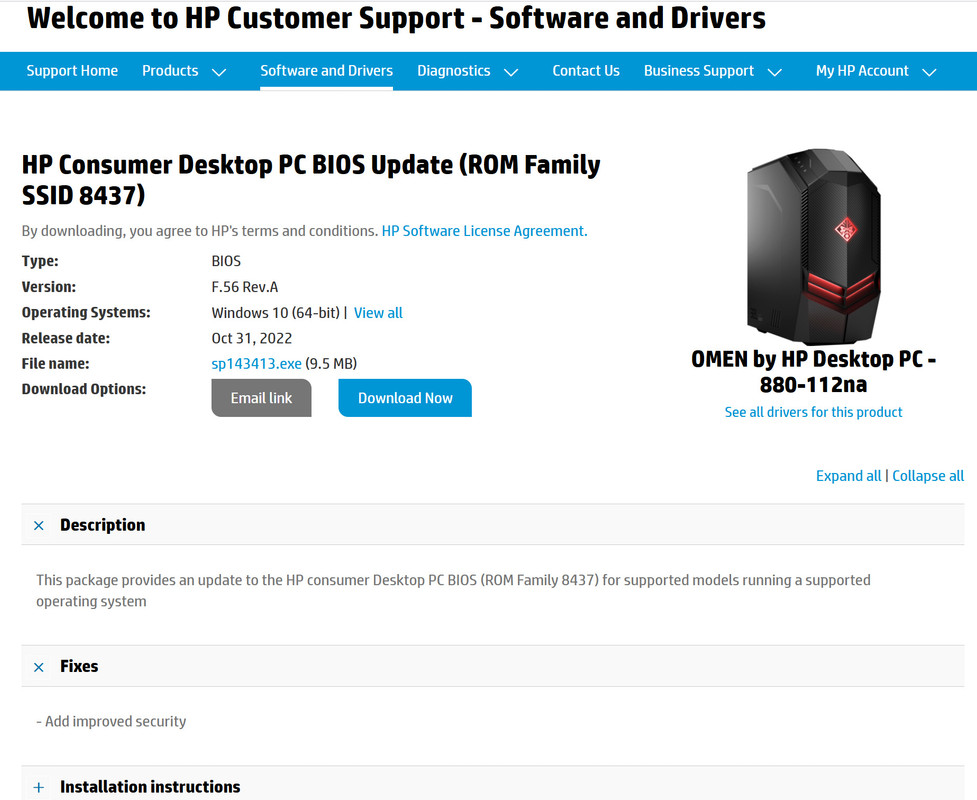Download file sp143413.exe link
The width and height of the screenshot is (977, 800).
click(256, 364)
